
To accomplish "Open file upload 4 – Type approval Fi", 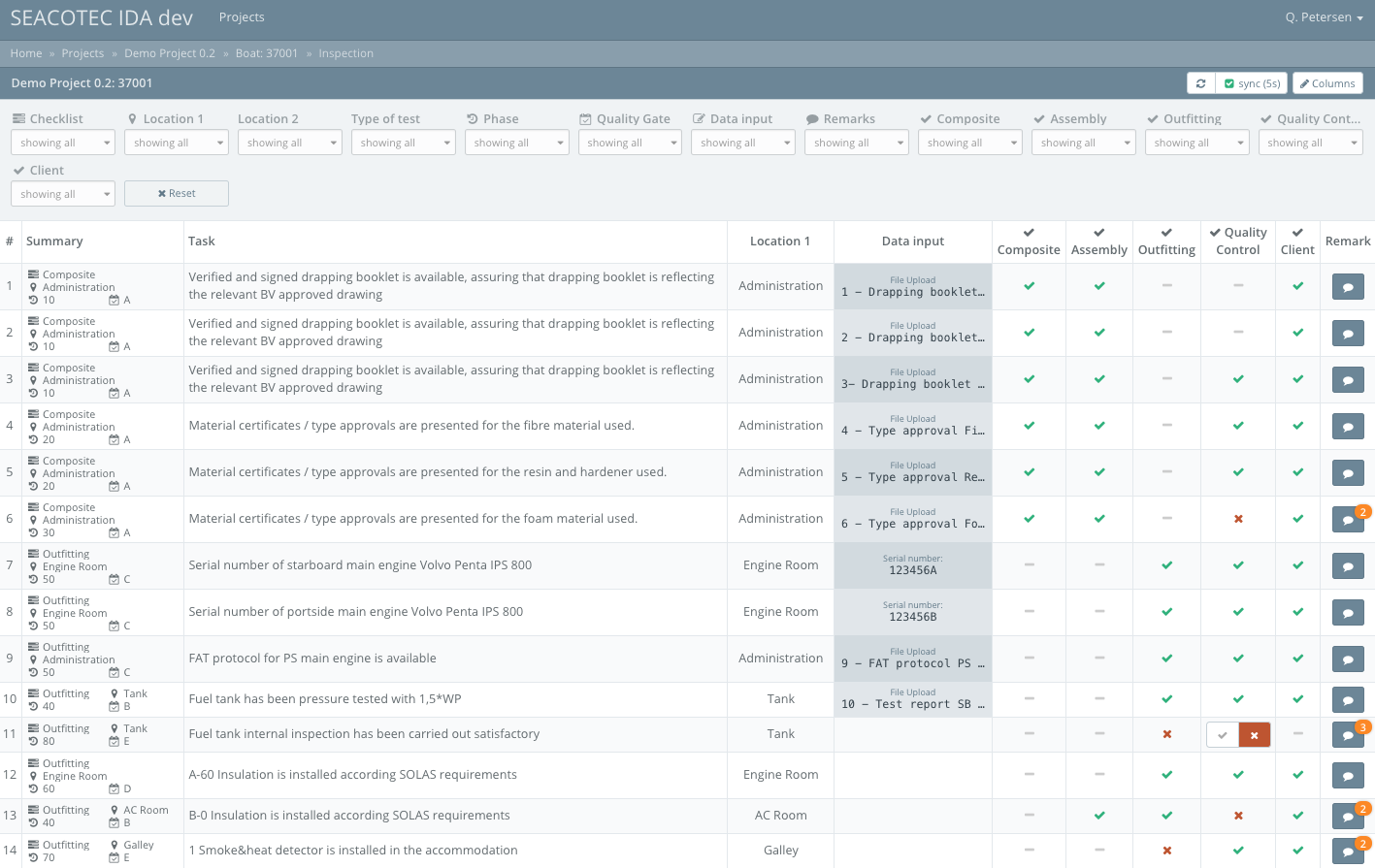I will (x=913, y=427).
